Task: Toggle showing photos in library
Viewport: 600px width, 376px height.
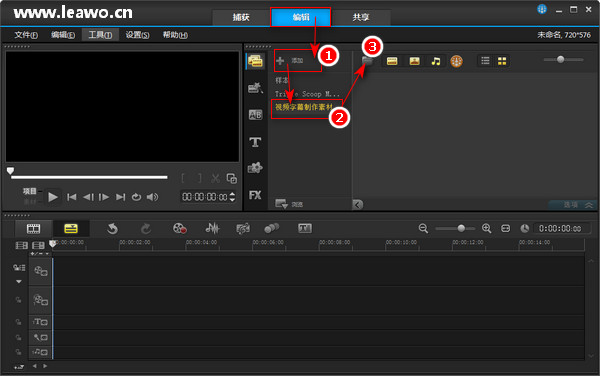Action: pos(414,61)
